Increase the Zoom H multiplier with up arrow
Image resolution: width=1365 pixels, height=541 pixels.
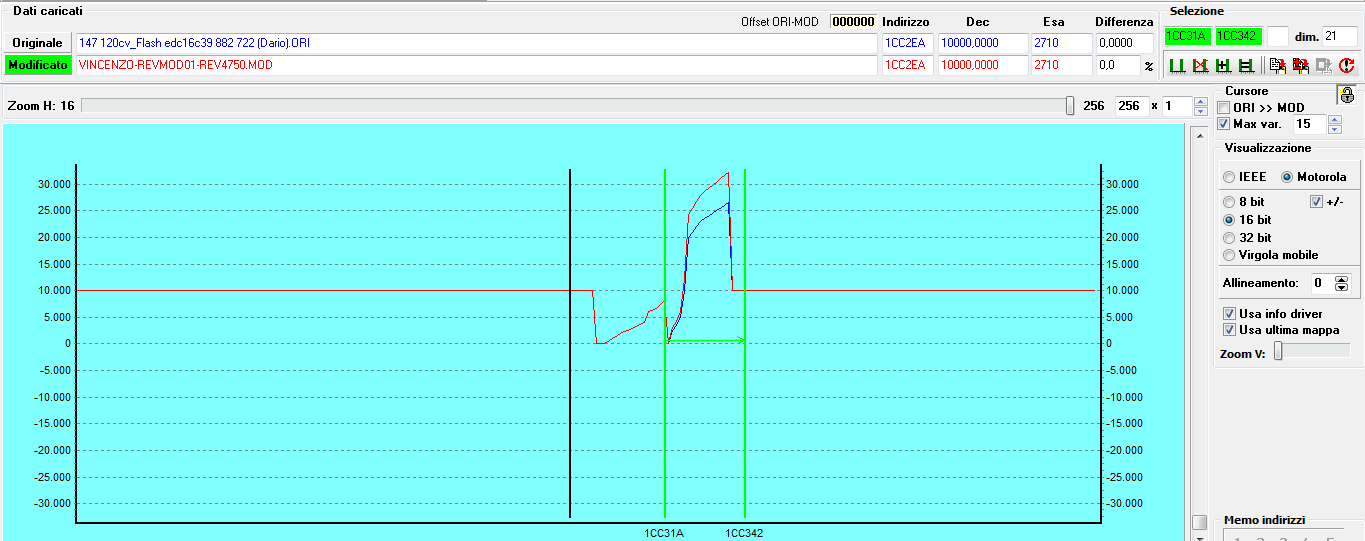(1201, 102)
